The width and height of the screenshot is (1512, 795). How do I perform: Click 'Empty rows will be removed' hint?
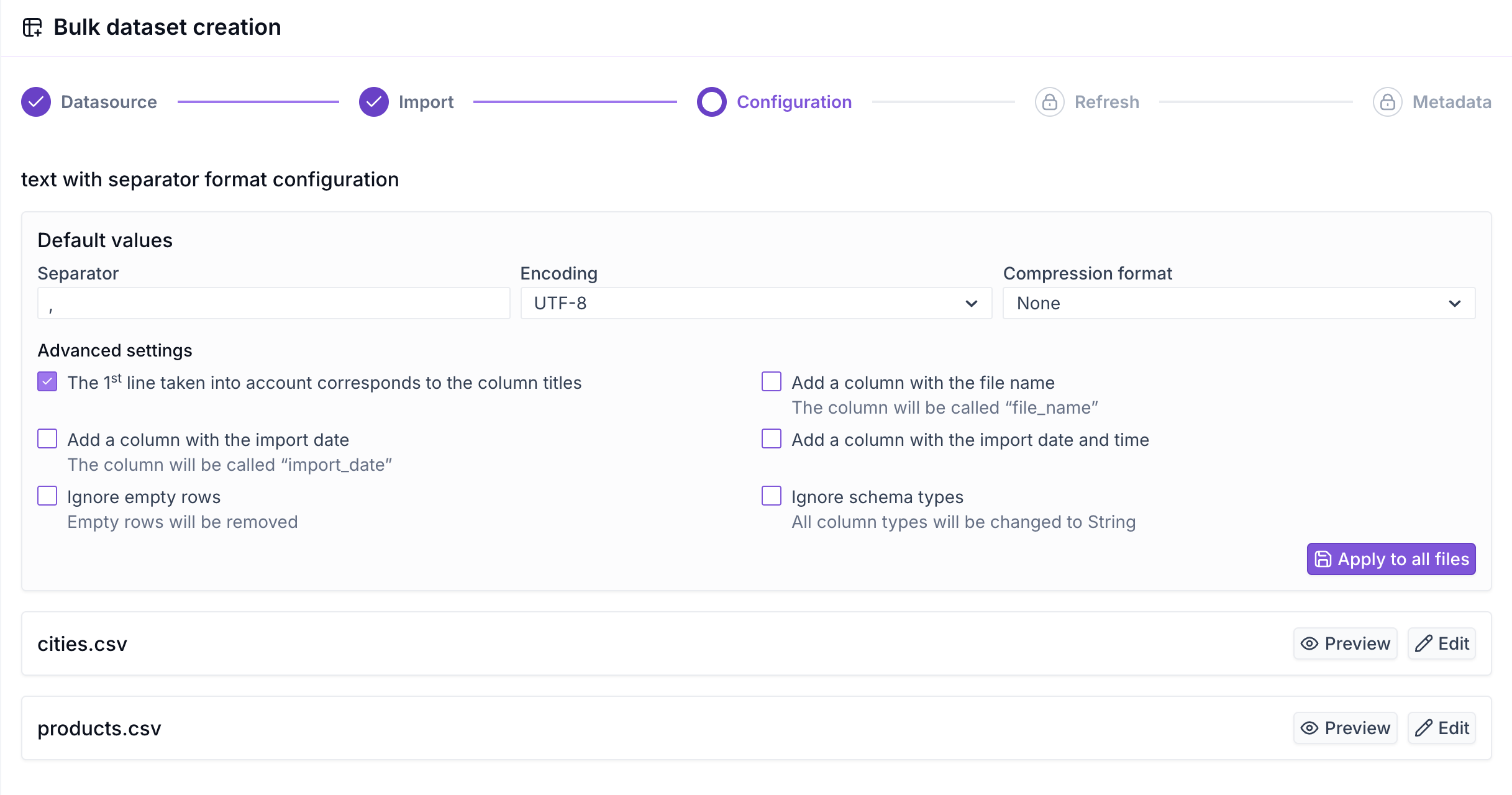[x=183, y=522]
